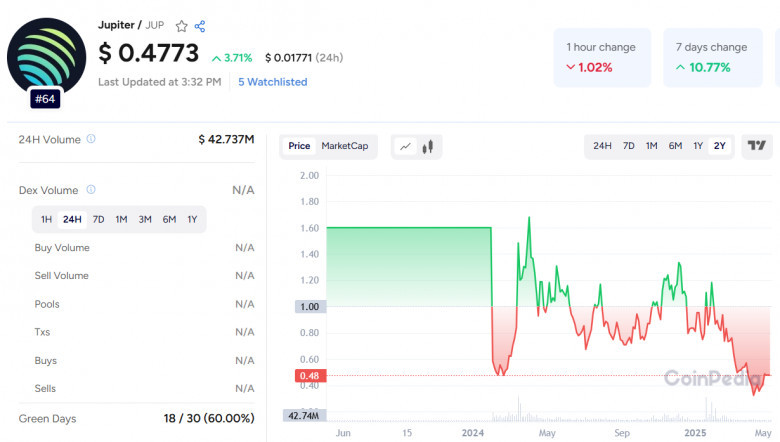Click the 3.71% change value
The height and width of the screenshot is (442, 780).
coord(232,58)
